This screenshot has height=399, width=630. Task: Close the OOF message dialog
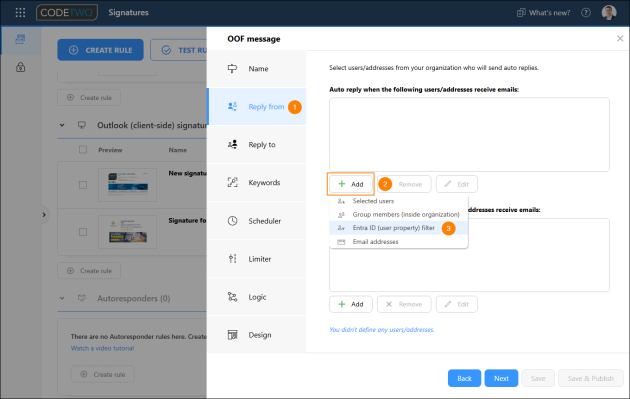coord(620,38)
